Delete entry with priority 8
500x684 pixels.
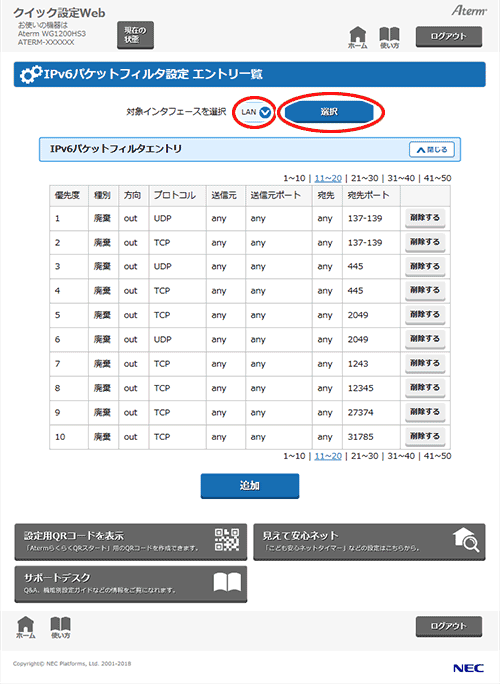coord(425,388)
